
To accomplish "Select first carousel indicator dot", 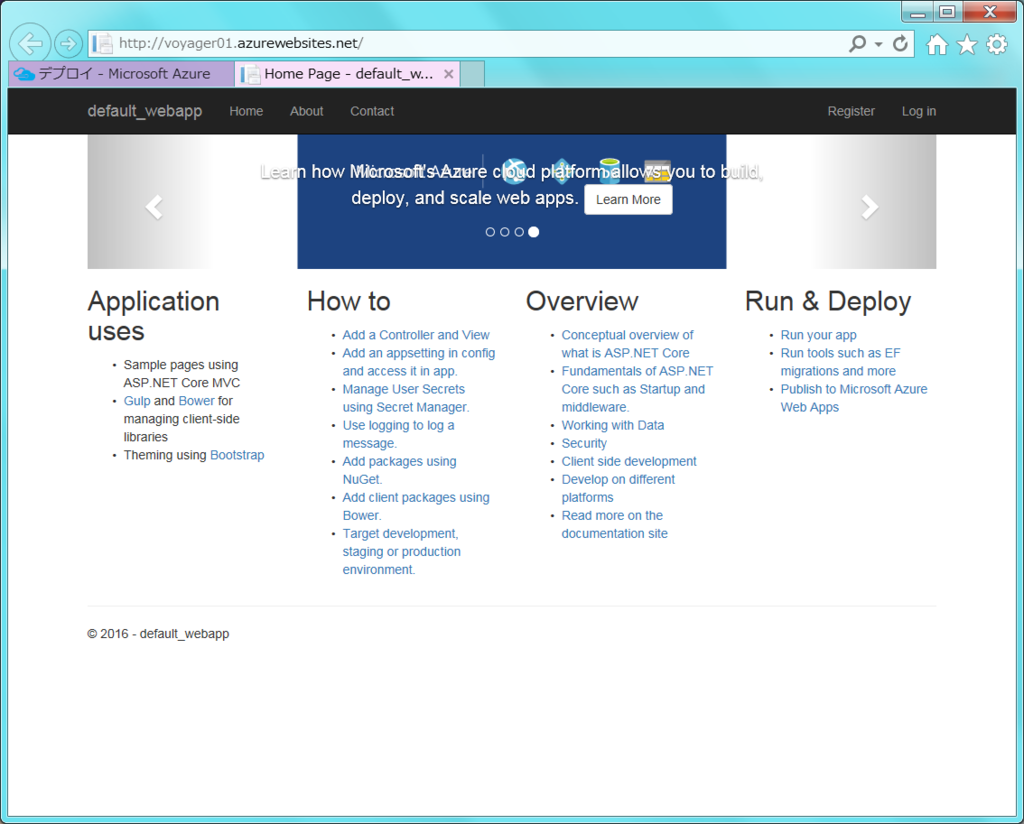I will pyautogui.click(x=490, y=232).
